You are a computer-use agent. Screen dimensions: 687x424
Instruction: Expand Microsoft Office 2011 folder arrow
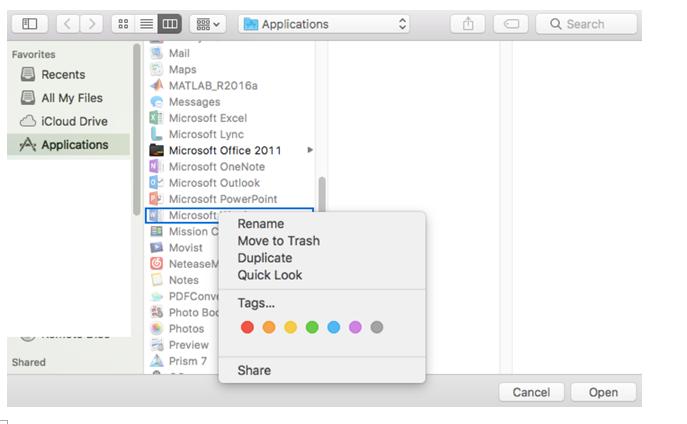pyautogui.click(x=310, y=150)
